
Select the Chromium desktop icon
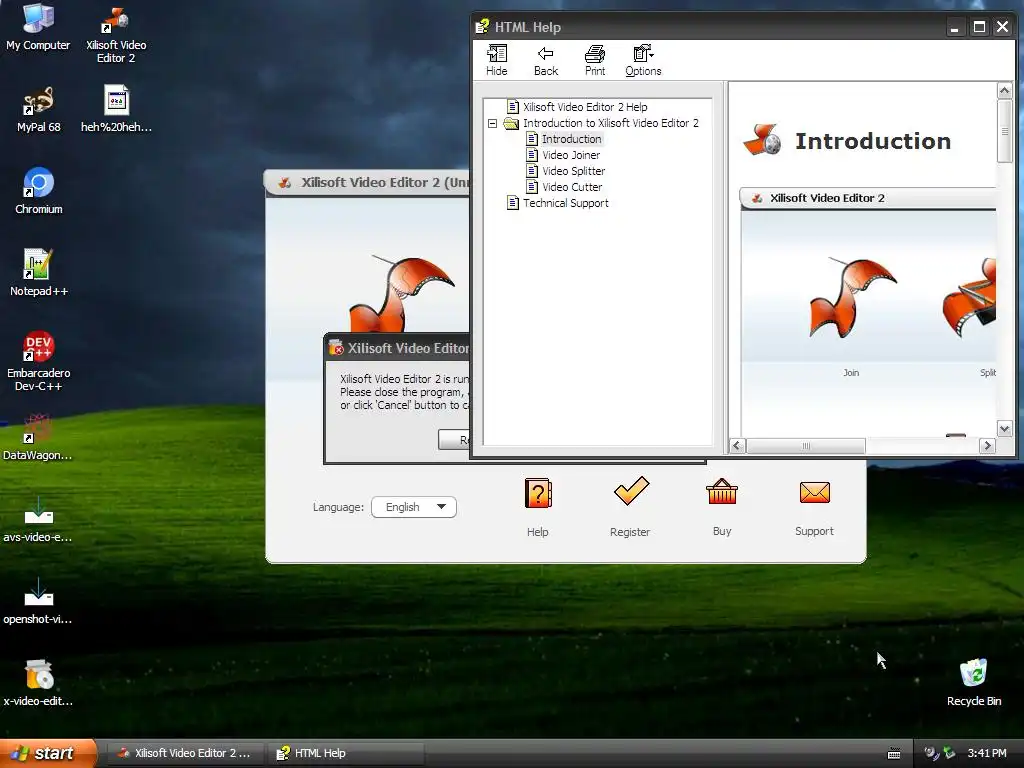point(38,191)
